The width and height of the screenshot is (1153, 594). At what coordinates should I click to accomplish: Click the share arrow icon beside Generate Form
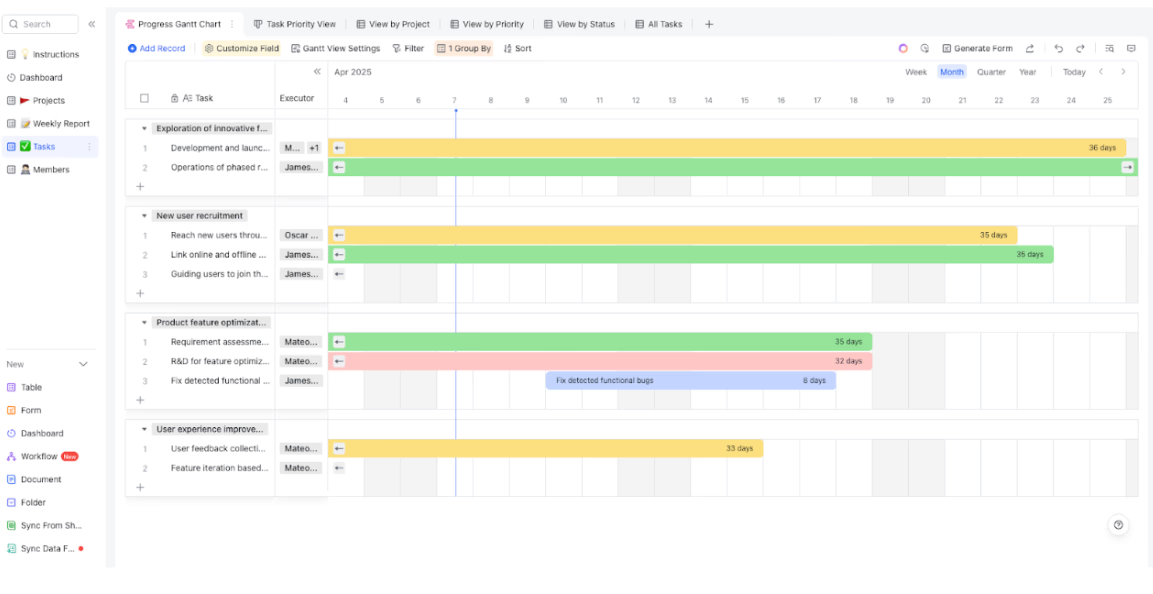tap(1030, 49)
